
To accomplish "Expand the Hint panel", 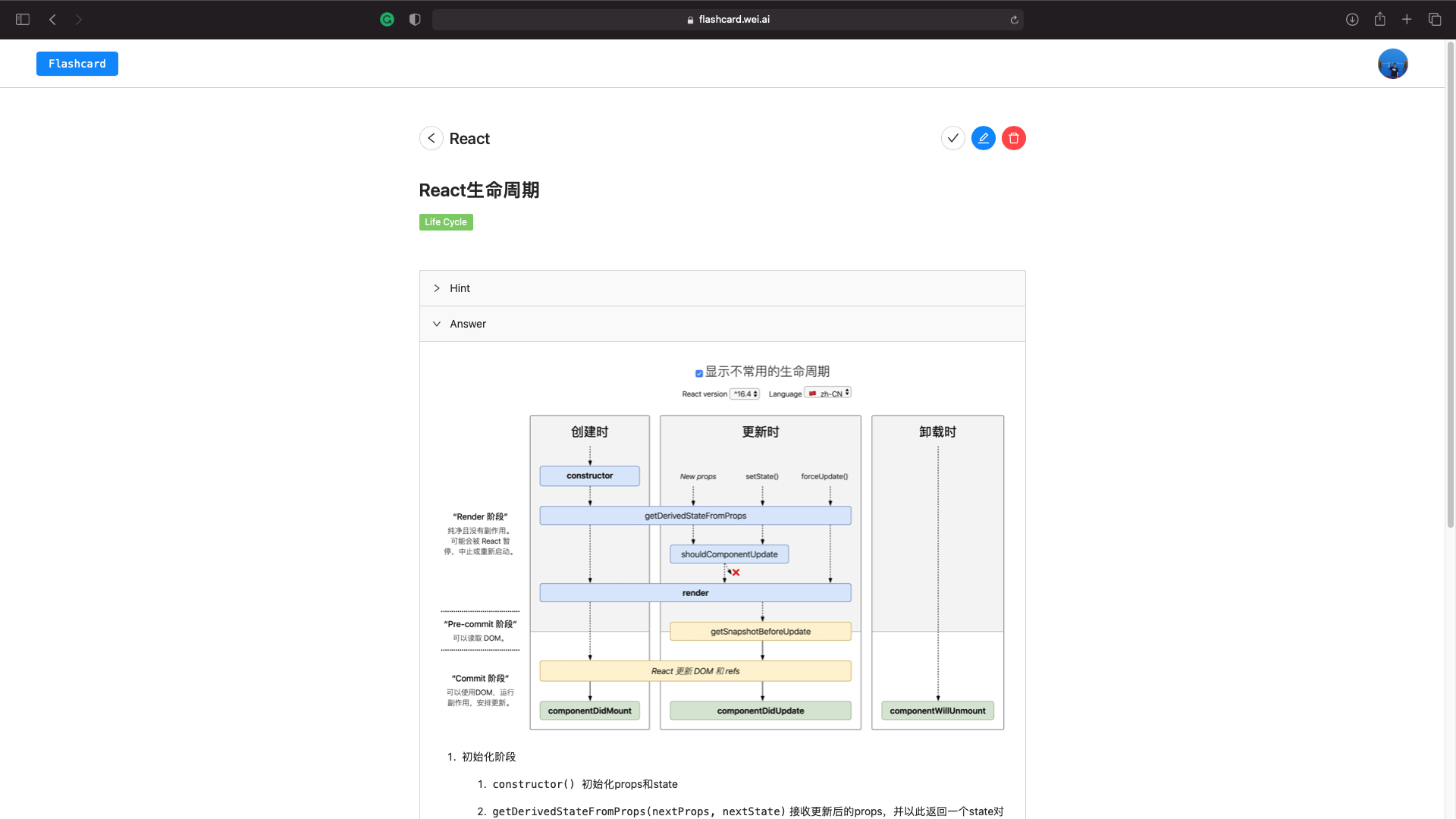I will click(723, 288).
